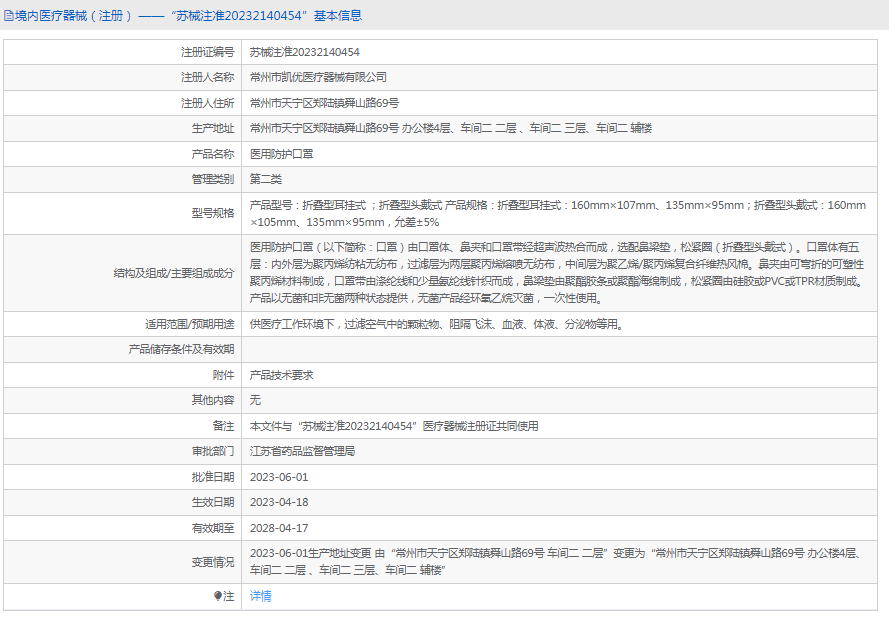The image size is (889, 617).
Task: Open the 详情 details link
Action: 261,596
